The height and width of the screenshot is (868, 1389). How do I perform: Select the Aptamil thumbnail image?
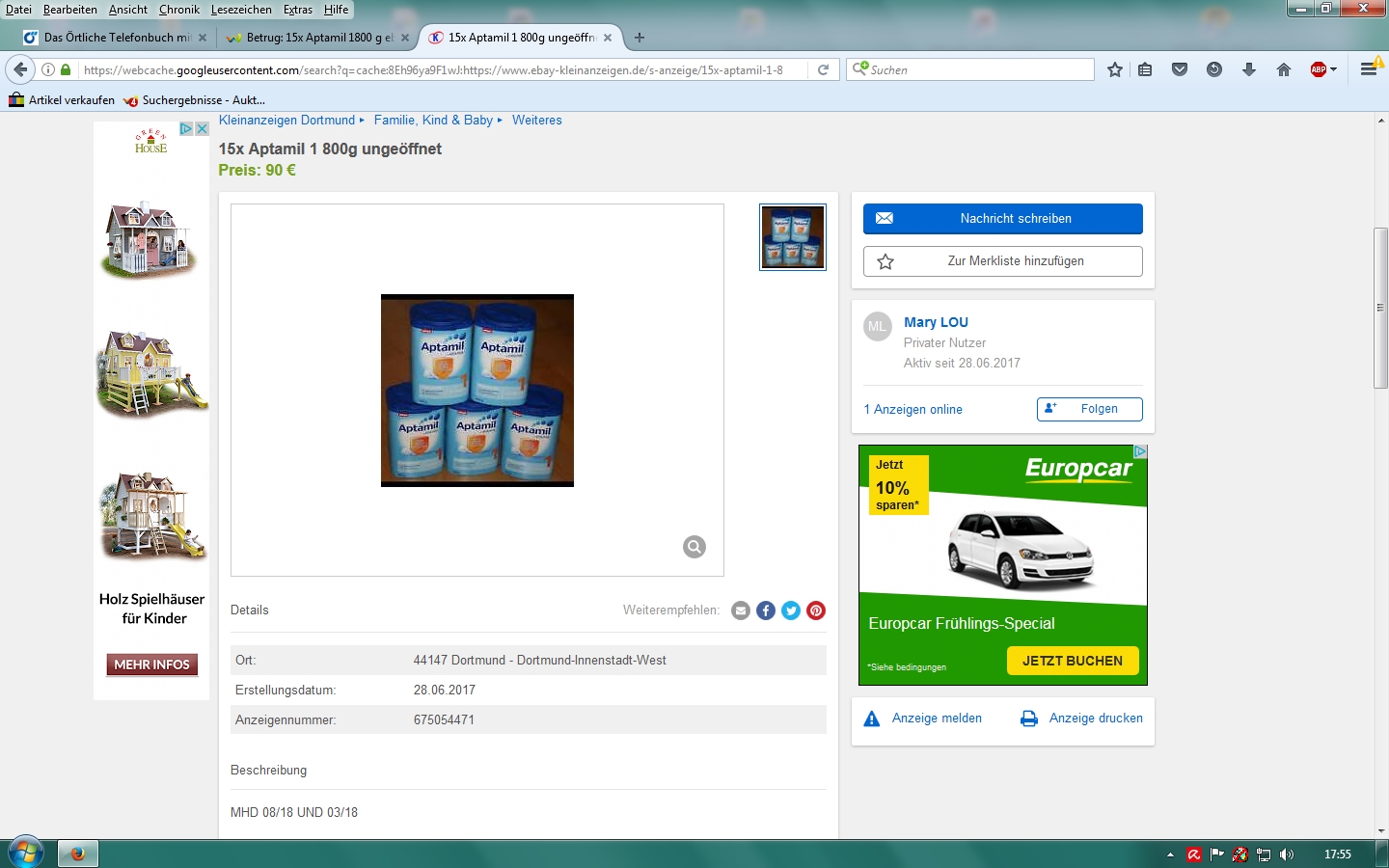[x=793, y=237]
